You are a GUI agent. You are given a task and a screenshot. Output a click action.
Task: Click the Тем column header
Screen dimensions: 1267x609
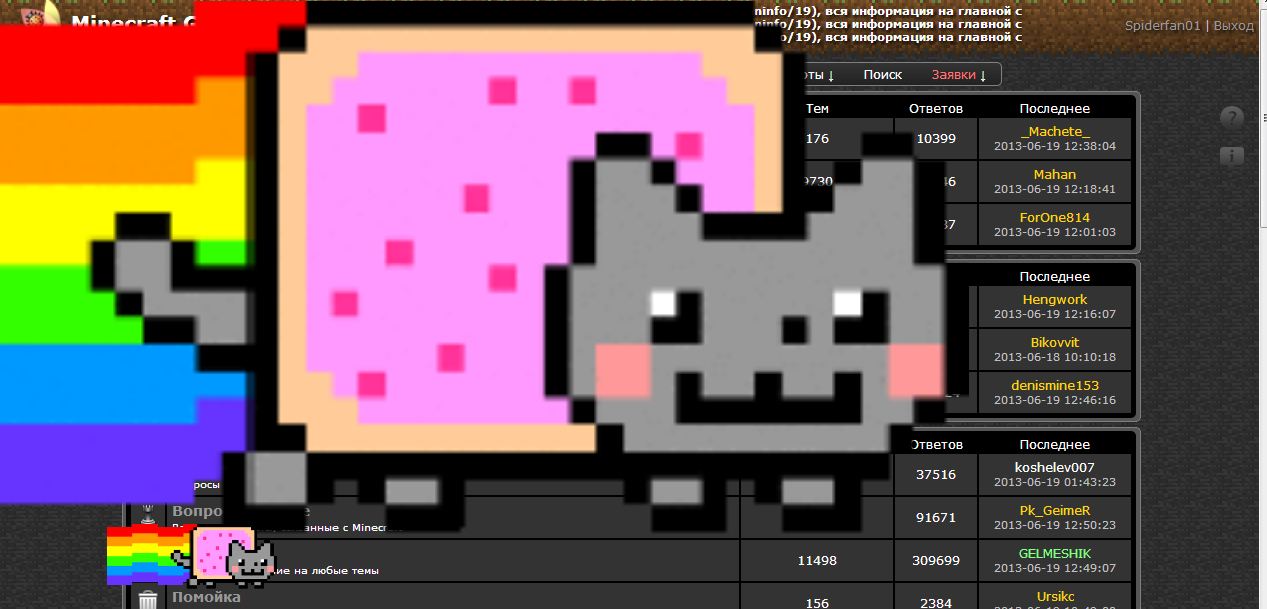817,108
